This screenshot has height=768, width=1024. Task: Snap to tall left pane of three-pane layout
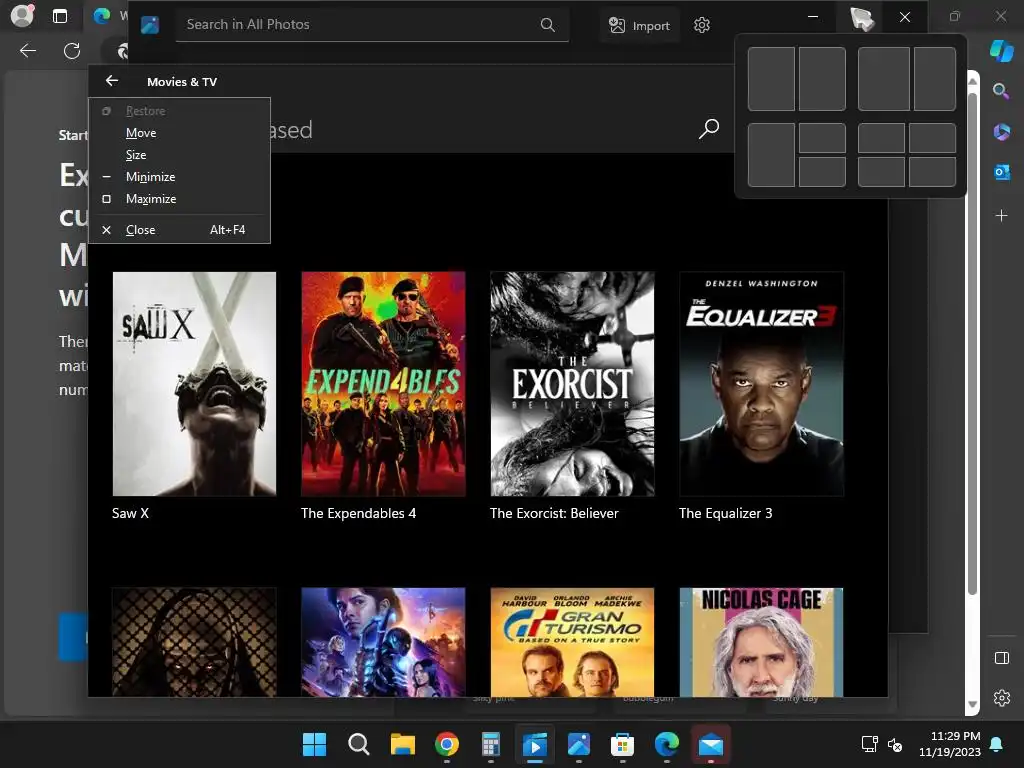pos(771,155)
